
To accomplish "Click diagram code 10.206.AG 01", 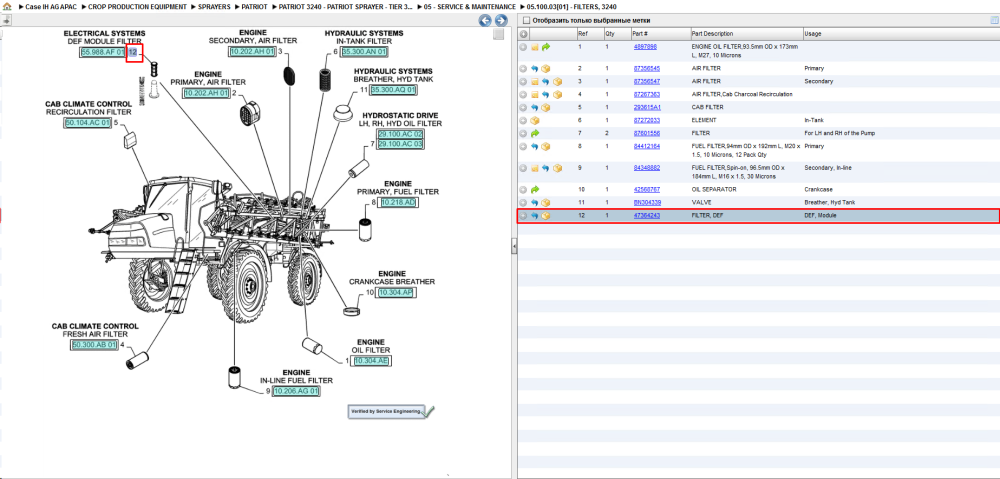I will tap(296, 391).
